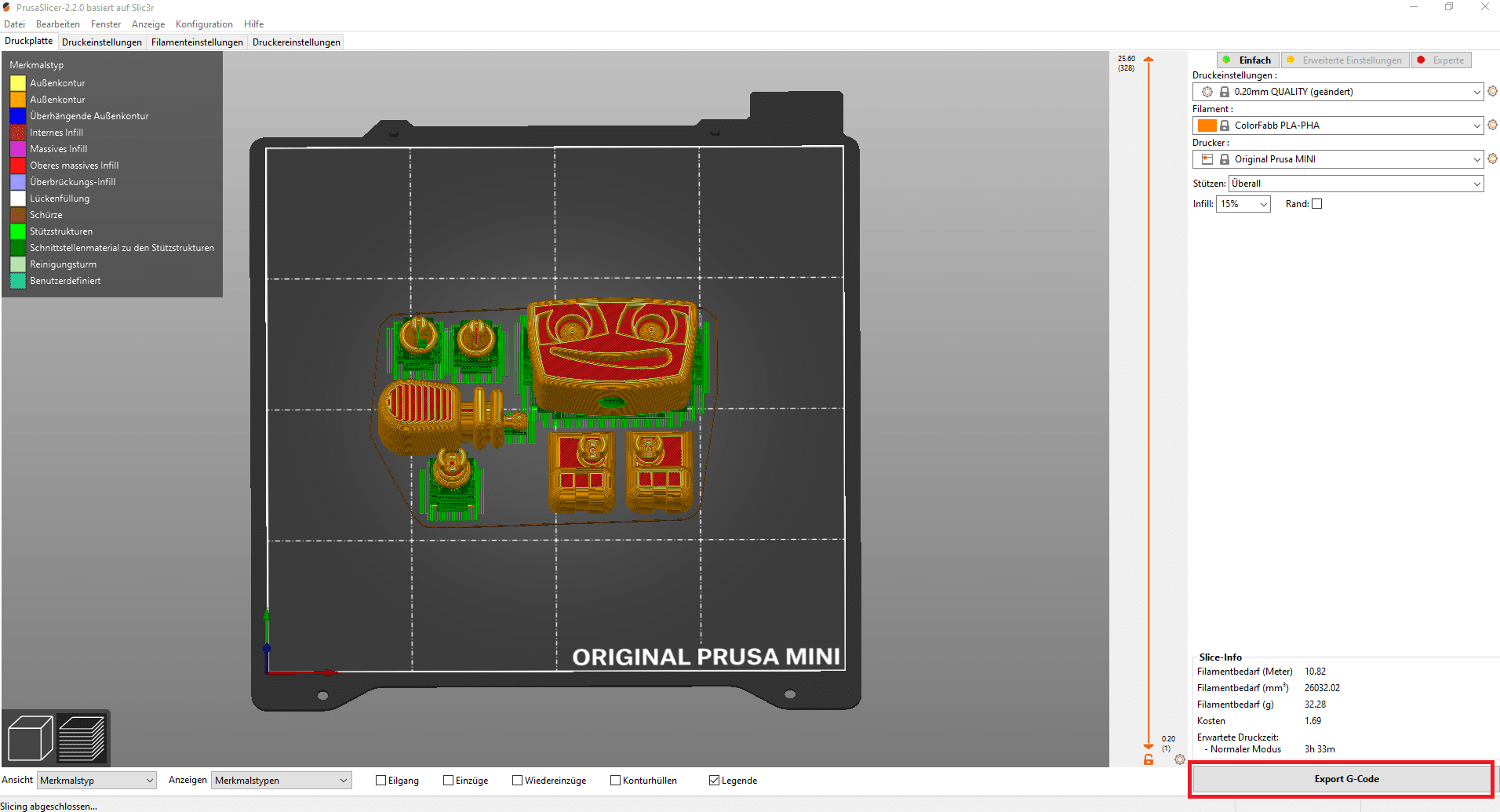This screenshot has height=812, width=1500.
Task: Select the Einfach mode button
Action: pos(1247,60)
